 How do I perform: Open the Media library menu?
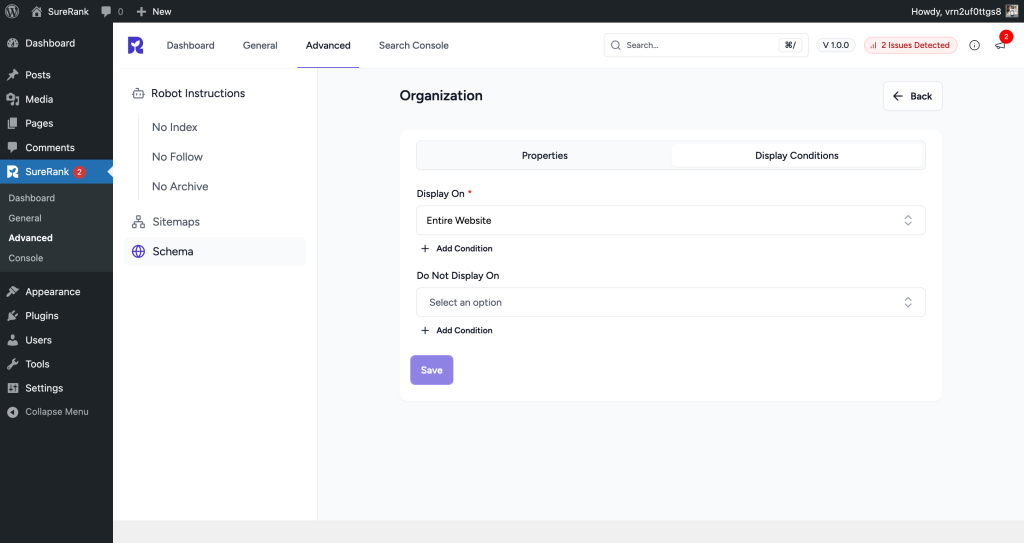coord(56,99)
